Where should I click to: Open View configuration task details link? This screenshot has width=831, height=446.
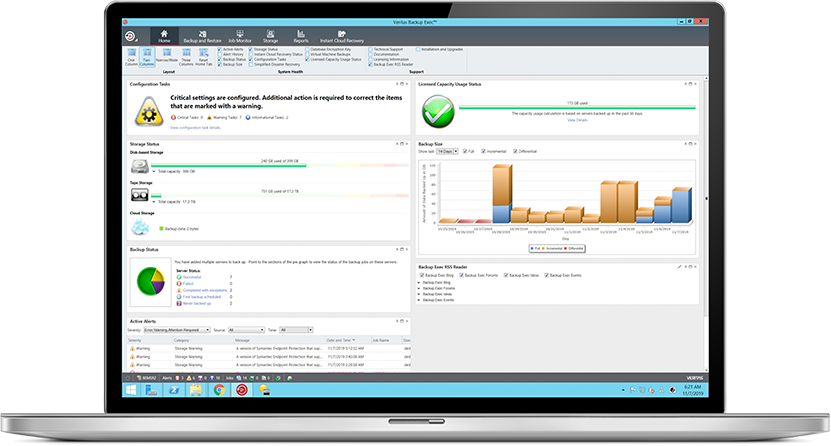(x=196, y=128)
